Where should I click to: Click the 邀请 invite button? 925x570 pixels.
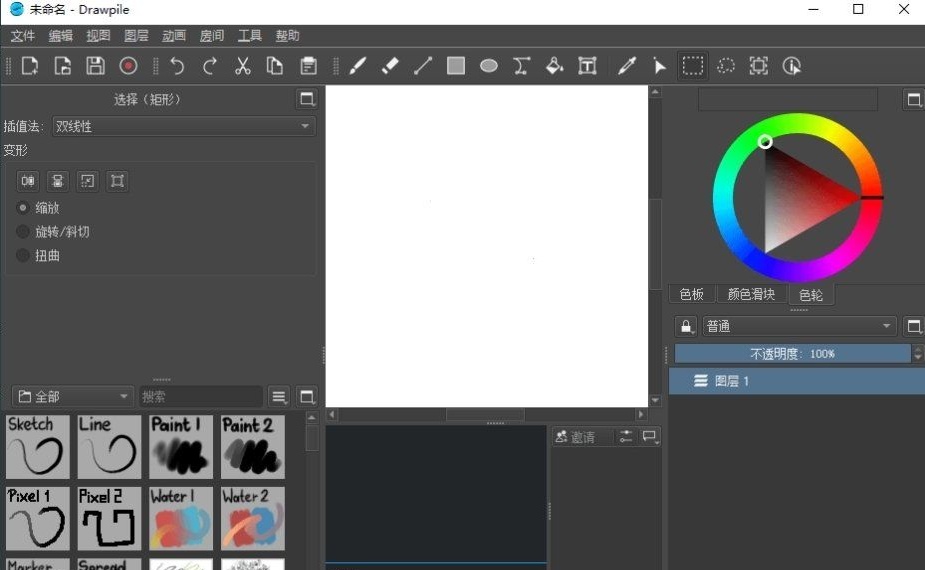tap(582, 437)
